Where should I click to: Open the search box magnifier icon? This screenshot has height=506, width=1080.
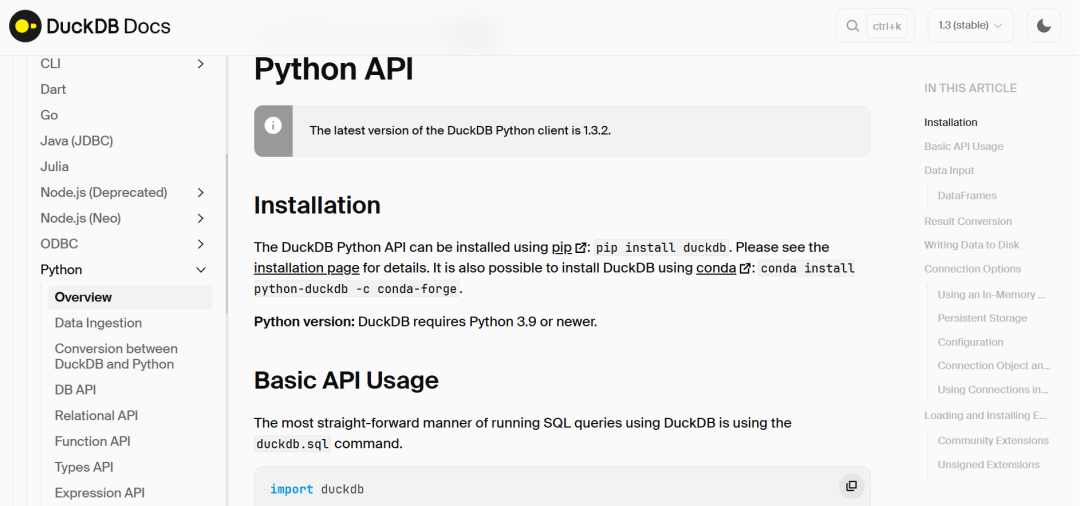point(852,26)
